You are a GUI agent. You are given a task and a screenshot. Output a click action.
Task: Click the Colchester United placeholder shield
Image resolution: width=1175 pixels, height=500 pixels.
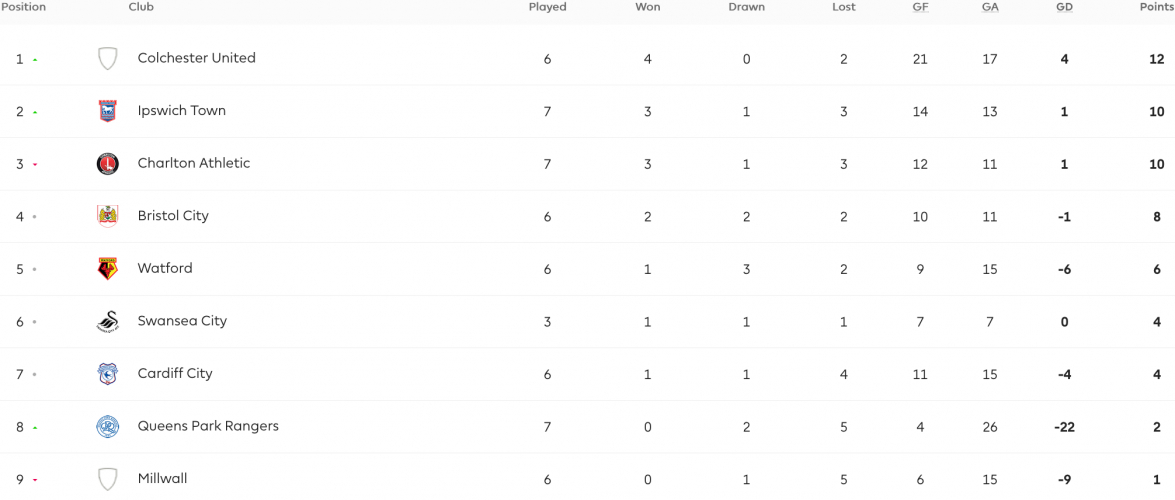pyautogui.click(x=108, y=58)
